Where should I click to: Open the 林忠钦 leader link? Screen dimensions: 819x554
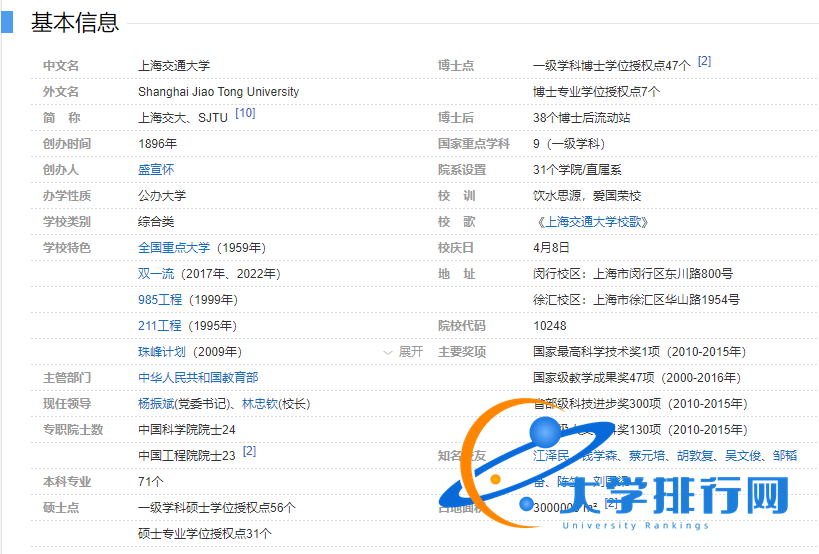point(260,404)
